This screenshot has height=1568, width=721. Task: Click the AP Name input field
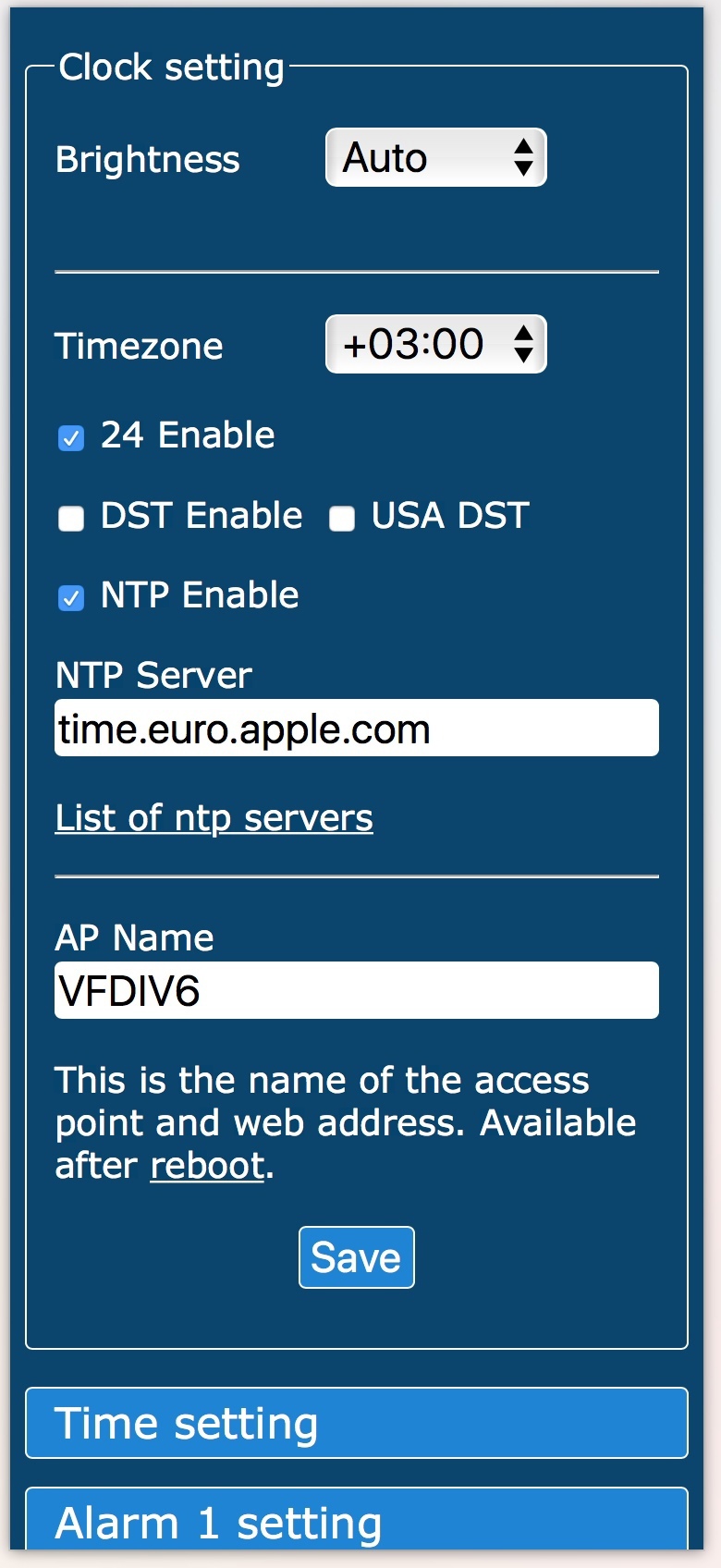[x=357, y=990]
